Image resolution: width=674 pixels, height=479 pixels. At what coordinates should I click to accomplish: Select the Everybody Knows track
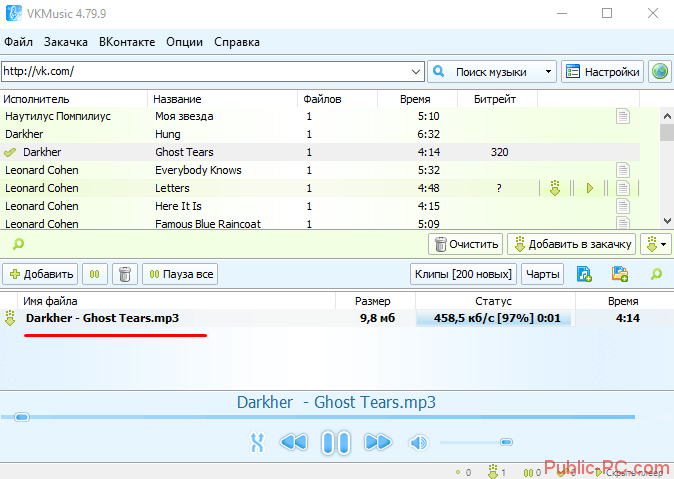pyautogui.click(x=320, y=170)
